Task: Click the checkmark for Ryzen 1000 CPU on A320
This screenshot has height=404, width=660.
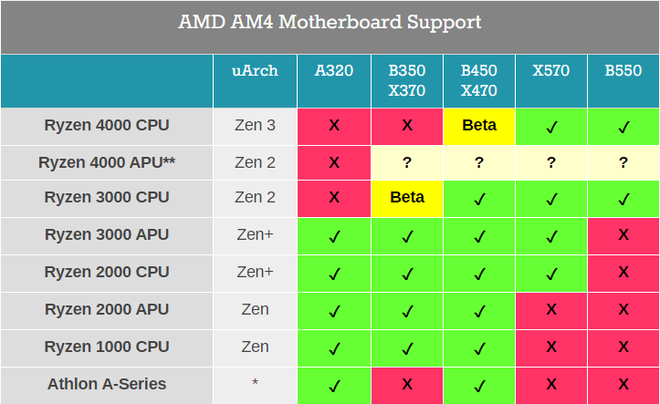Action: tap(334, 347)
